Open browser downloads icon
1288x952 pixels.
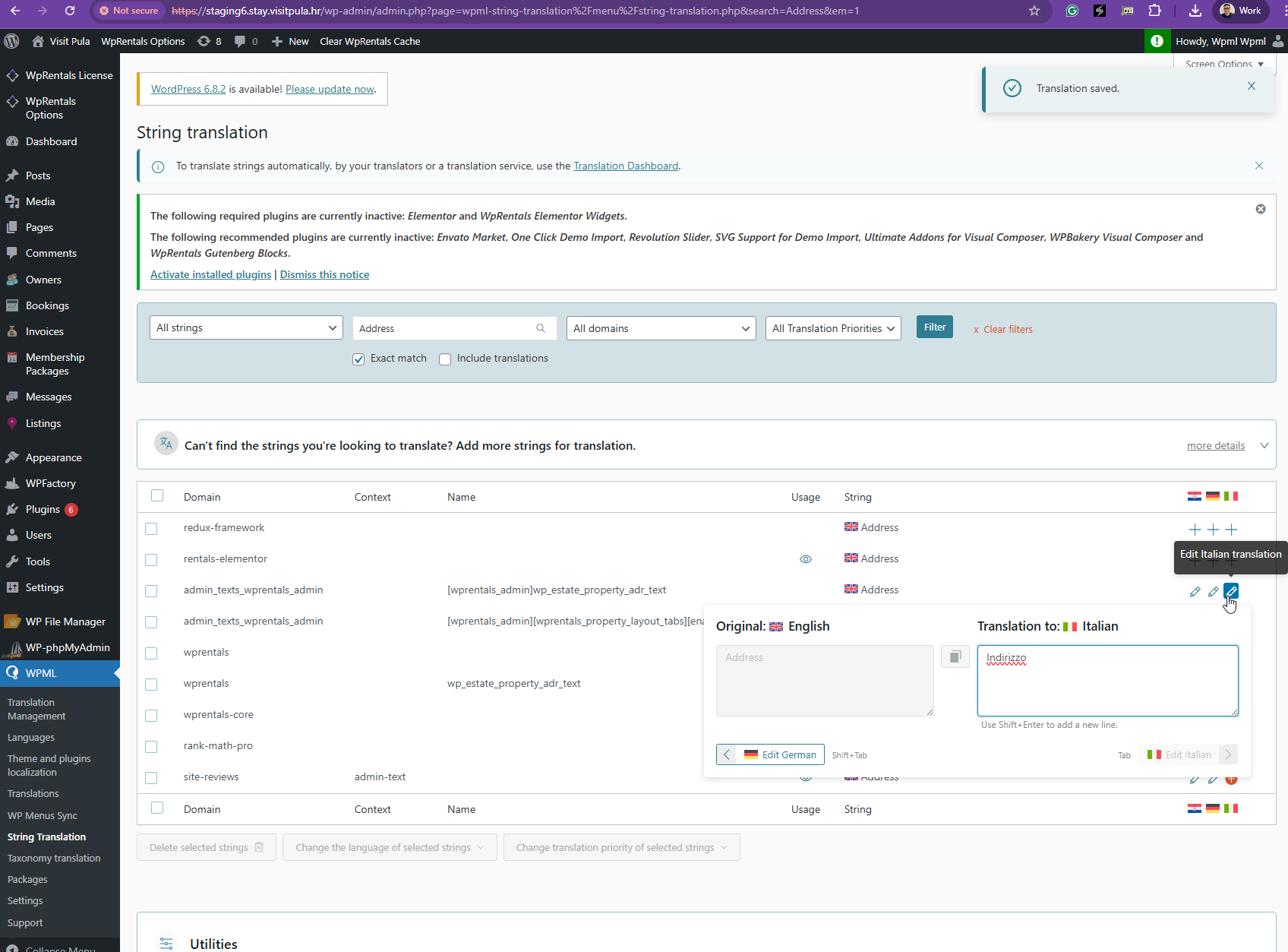pyautogui.click(x=1195, y=11)
